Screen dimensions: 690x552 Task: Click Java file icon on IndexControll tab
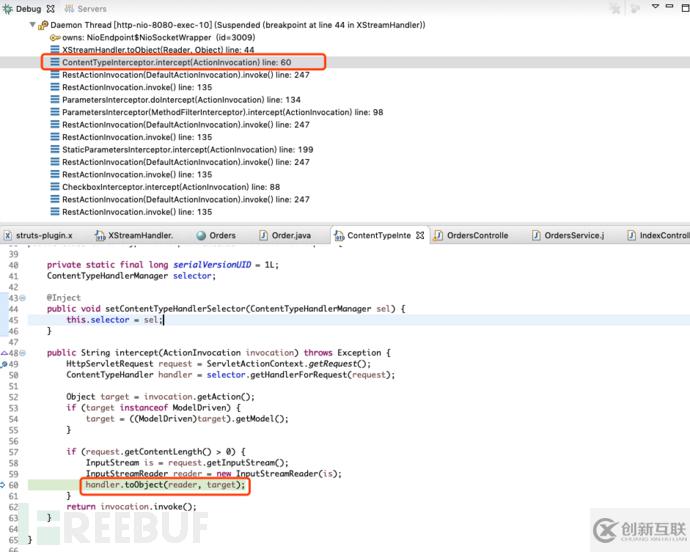click(631, 236)
